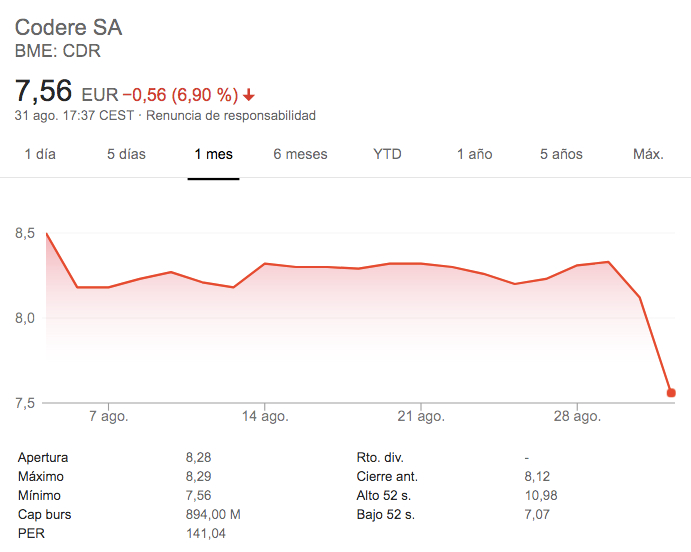This screenshot has width=691, height=552.
Task: Click the Cap burs value 894,00 M
Action: click(213, 514)
